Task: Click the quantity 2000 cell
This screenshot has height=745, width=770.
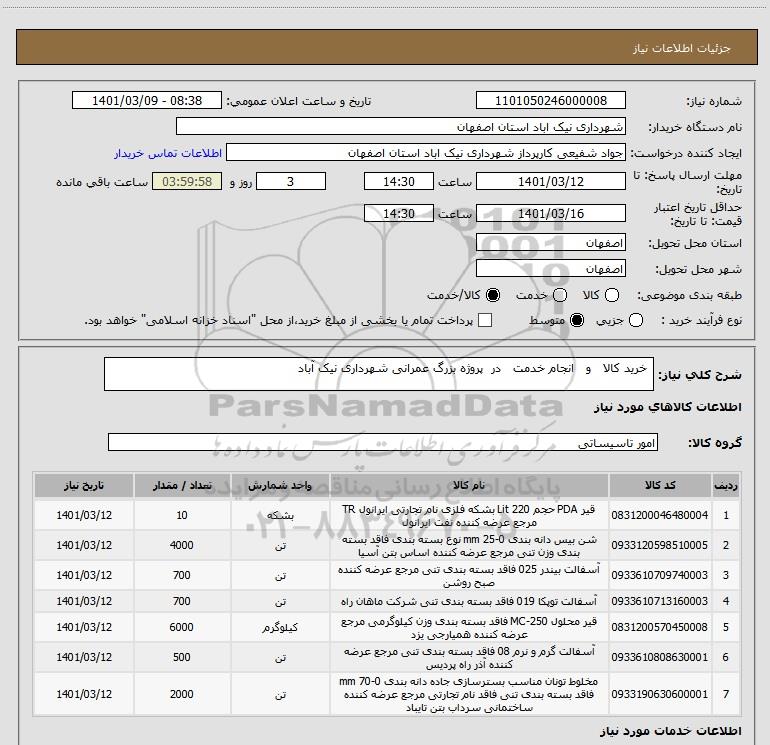Action: (182, 694)
